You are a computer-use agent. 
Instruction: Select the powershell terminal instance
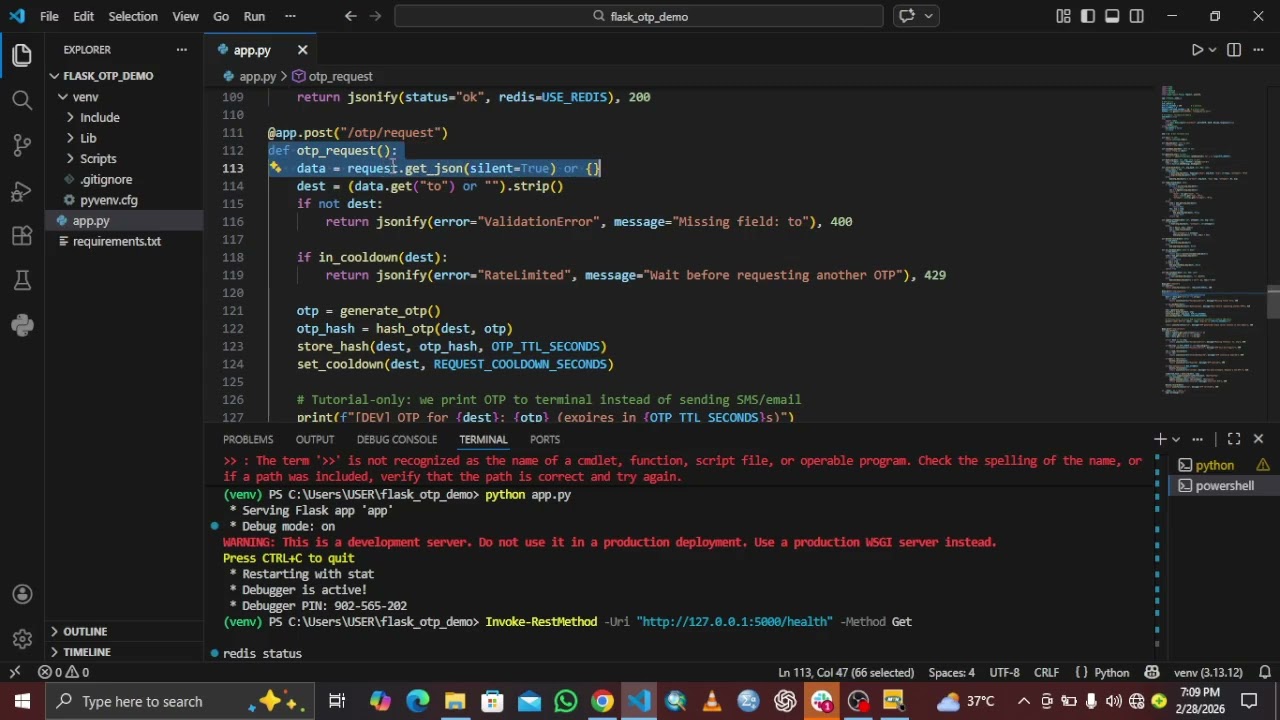pyautogui.click(x=1224, y=486)
